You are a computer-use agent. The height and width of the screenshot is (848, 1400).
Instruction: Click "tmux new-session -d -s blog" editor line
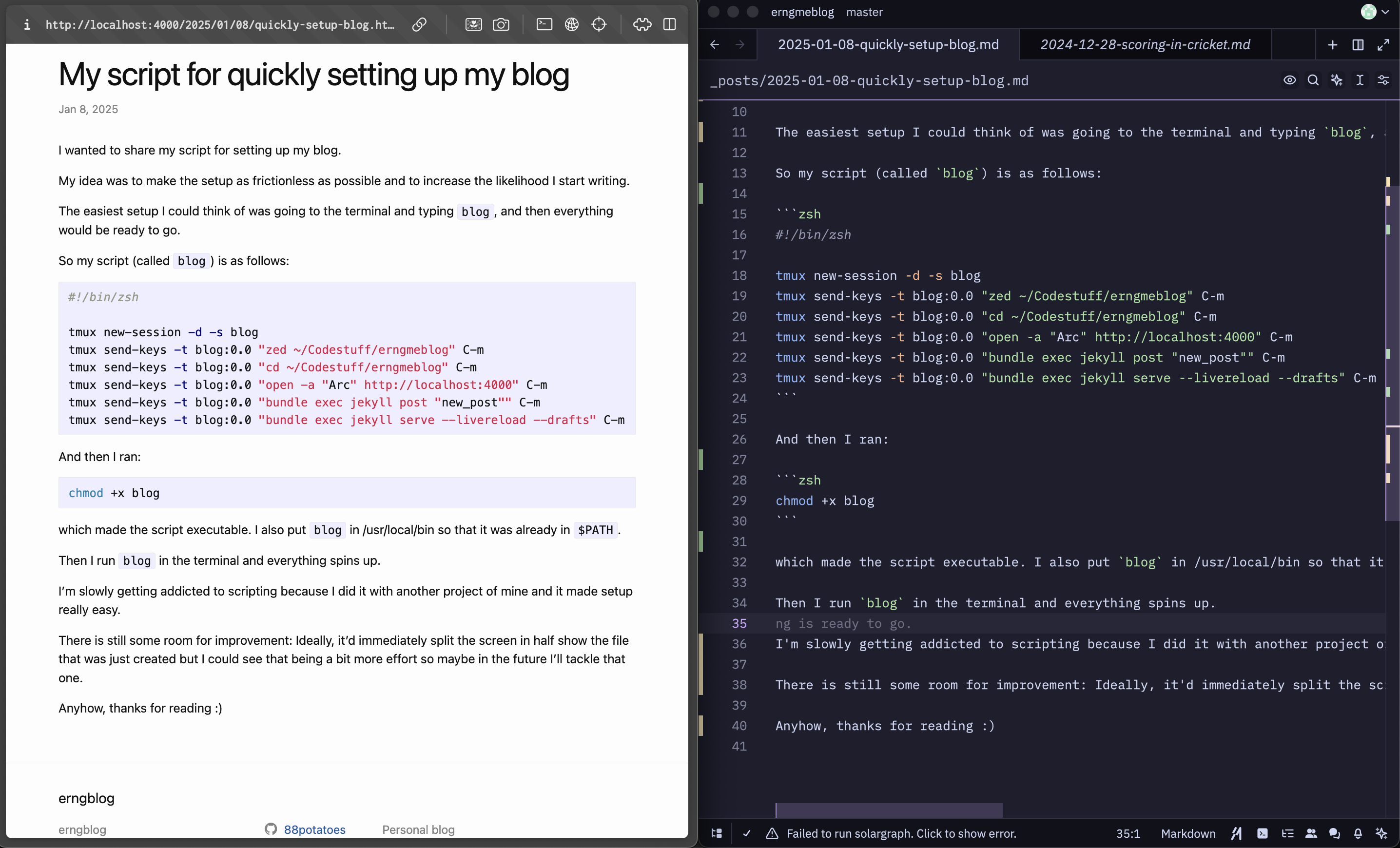click(878, 275)
